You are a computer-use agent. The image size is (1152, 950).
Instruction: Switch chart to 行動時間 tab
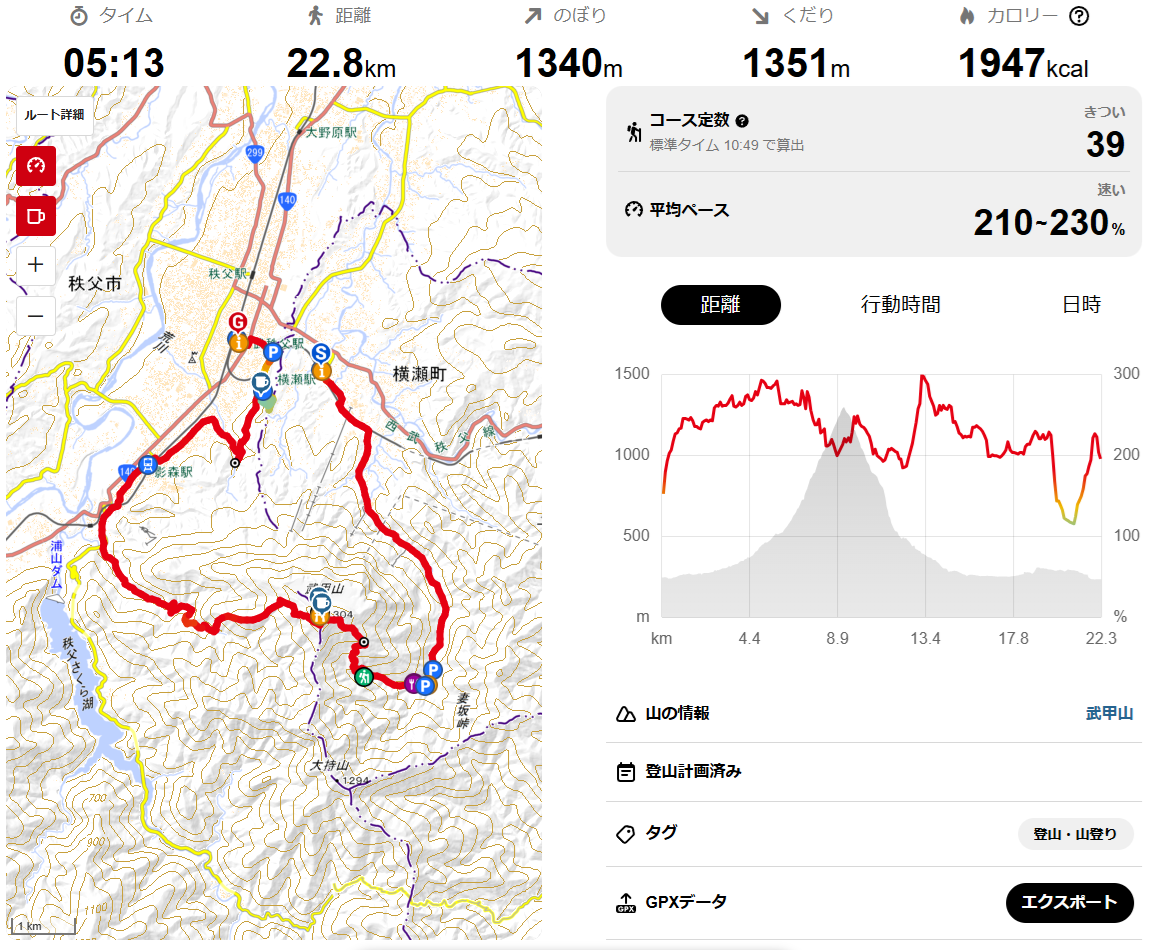pos(901,305)
